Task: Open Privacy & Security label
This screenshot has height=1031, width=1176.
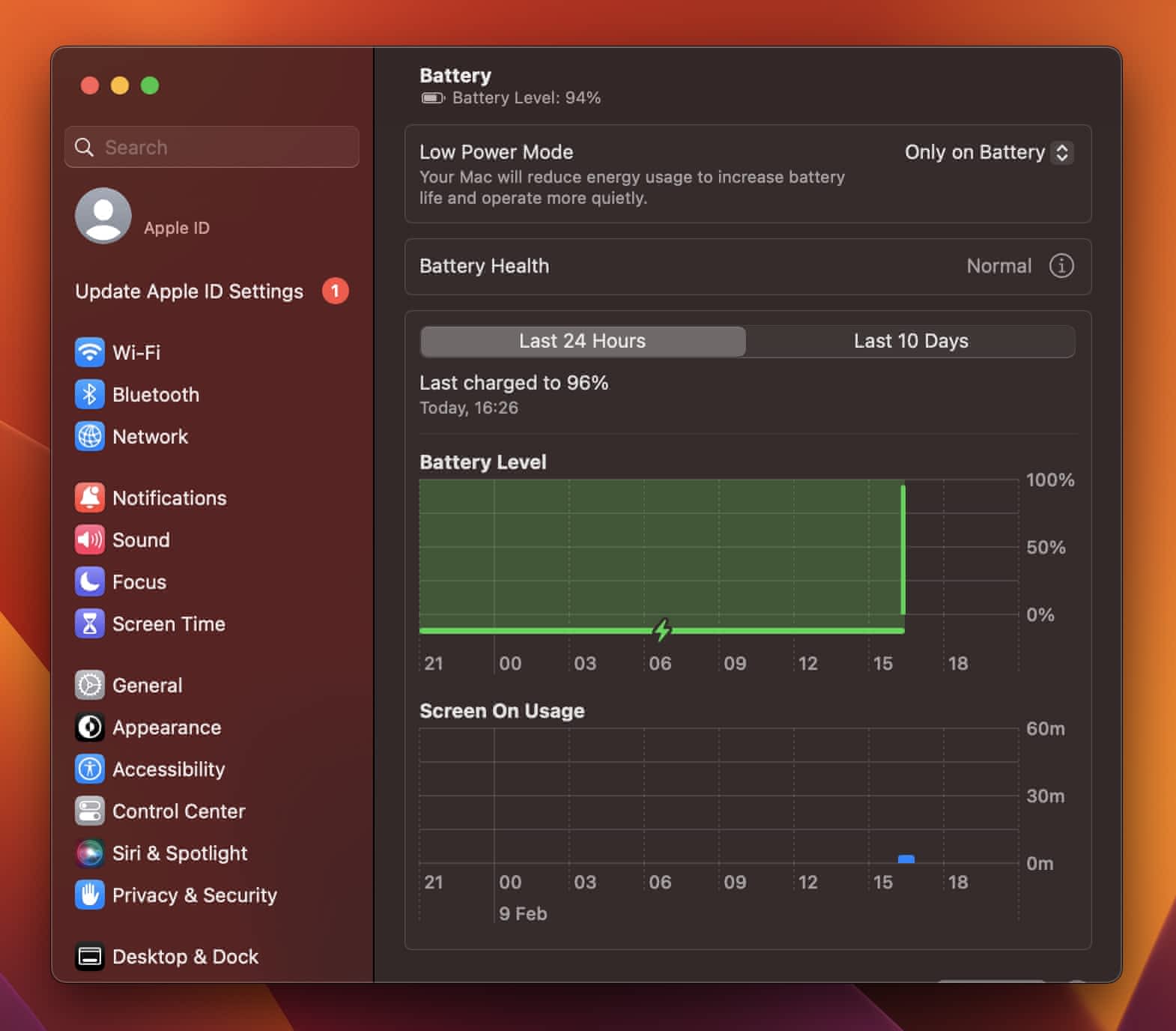Action: point(195,895)
